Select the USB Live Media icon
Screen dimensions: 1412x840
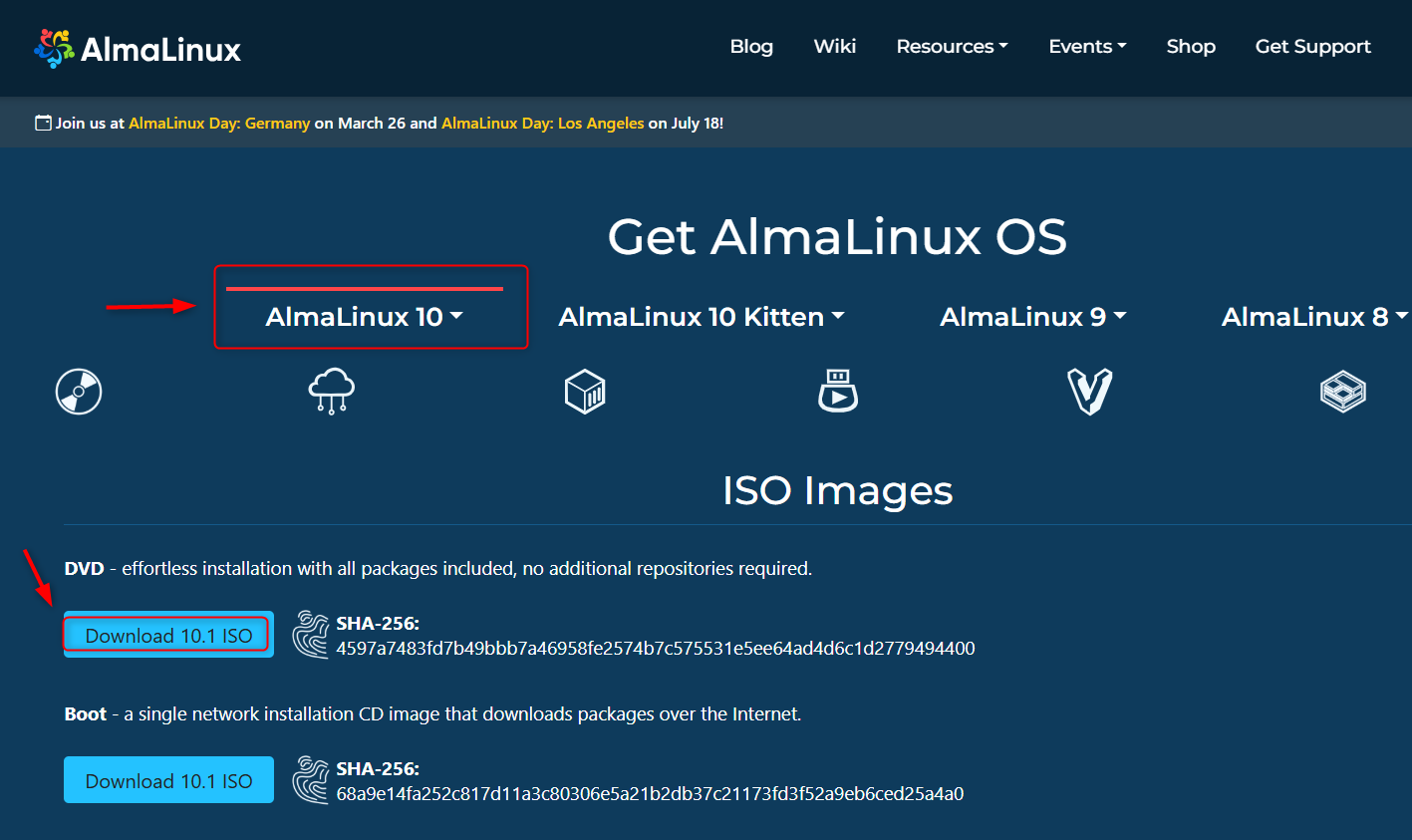(x=838, y=391)
